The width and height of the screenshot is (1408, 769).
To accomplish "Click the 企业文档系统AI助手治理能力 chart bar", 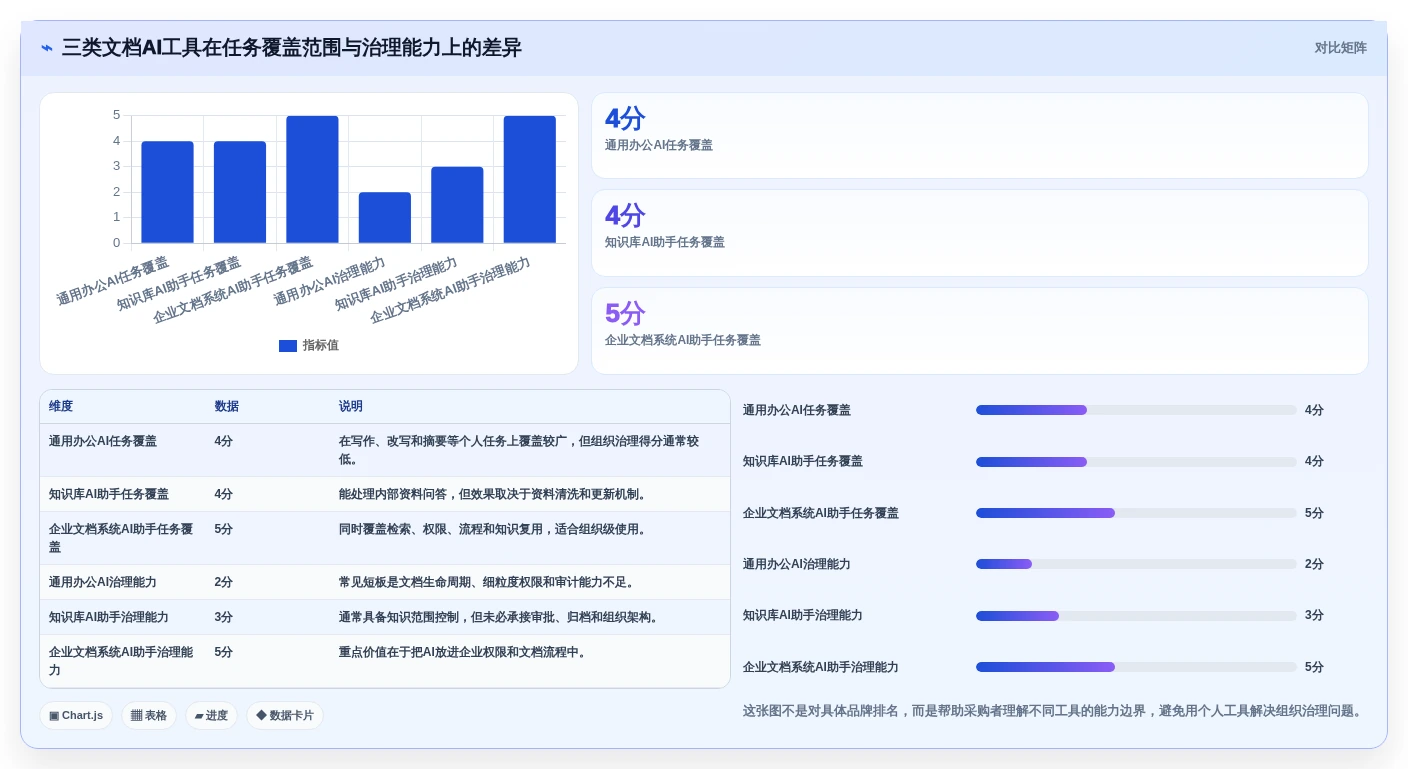I will tap(530, 179).
